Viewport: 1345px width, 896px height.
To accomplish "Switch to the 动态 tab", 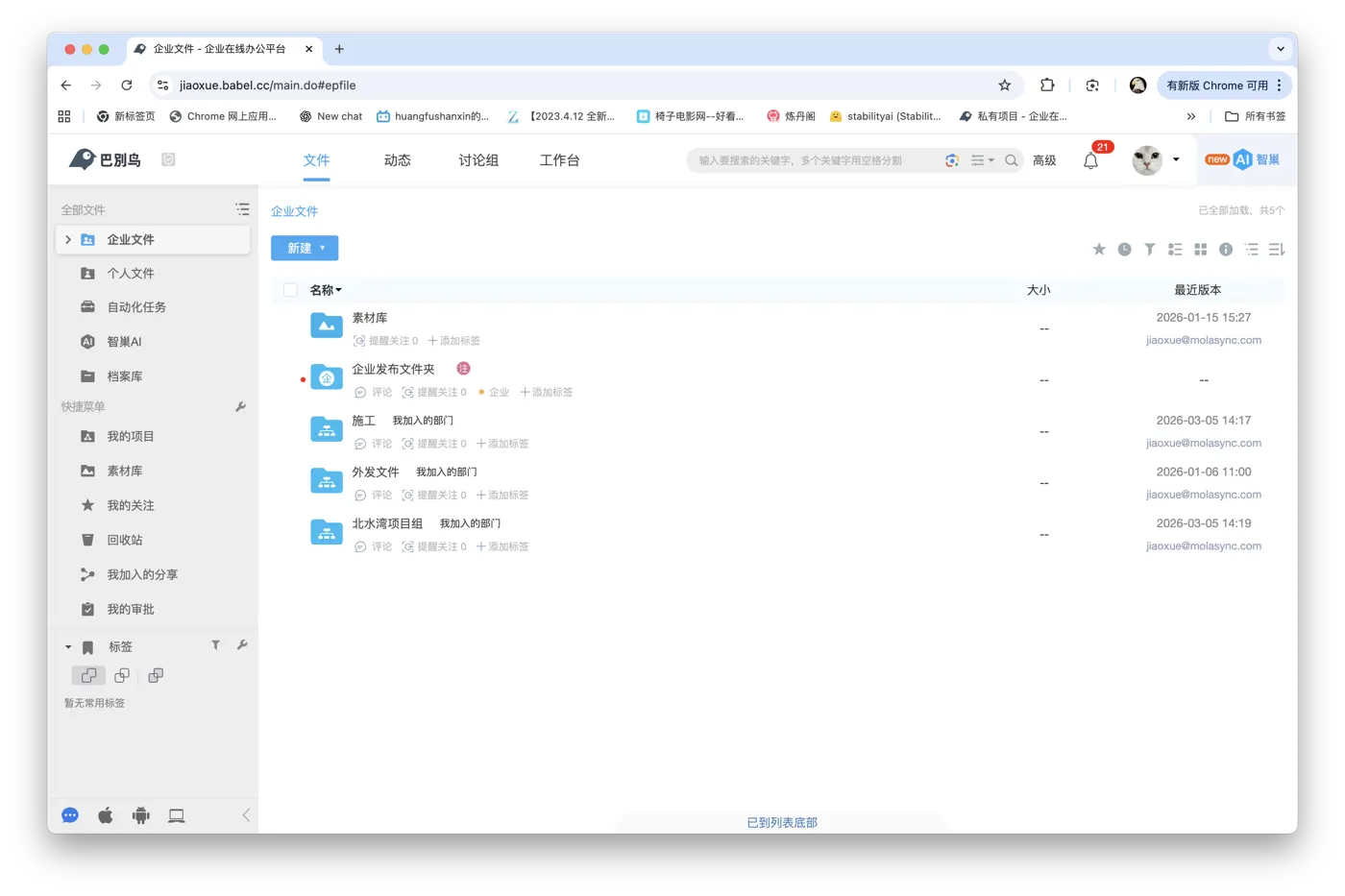I will click(x=398, y=160).
